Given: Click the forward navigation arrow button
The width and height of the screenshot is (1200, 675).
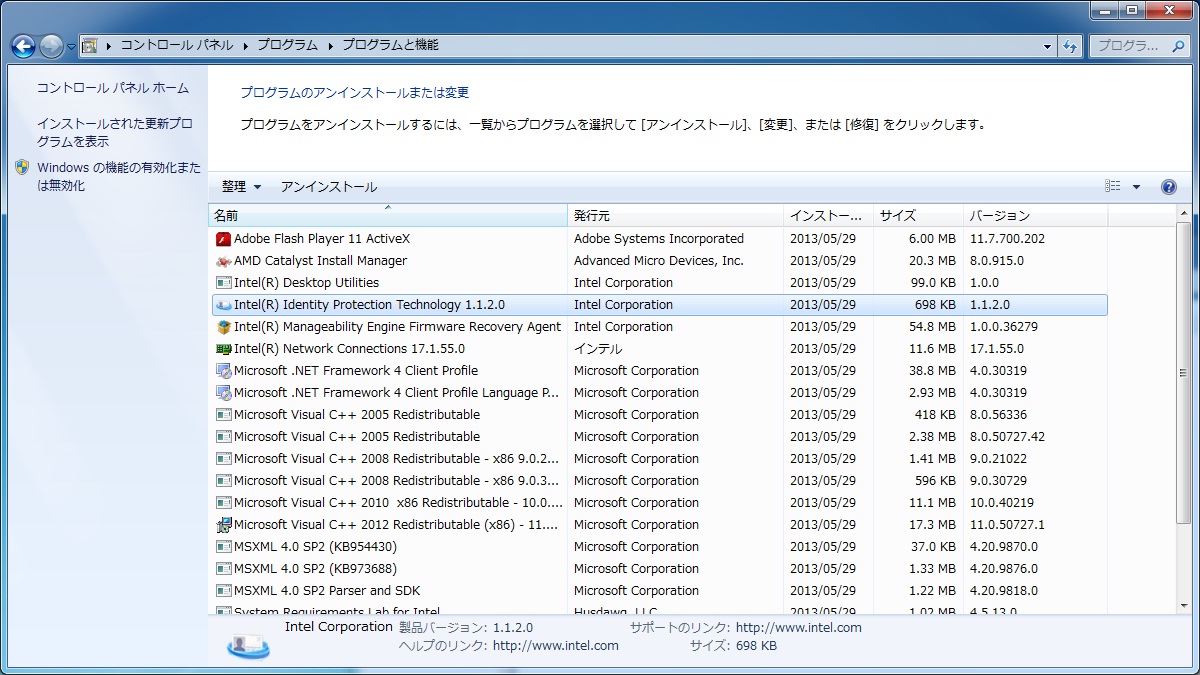Looking at the screenshot, I should click(51, 46).
